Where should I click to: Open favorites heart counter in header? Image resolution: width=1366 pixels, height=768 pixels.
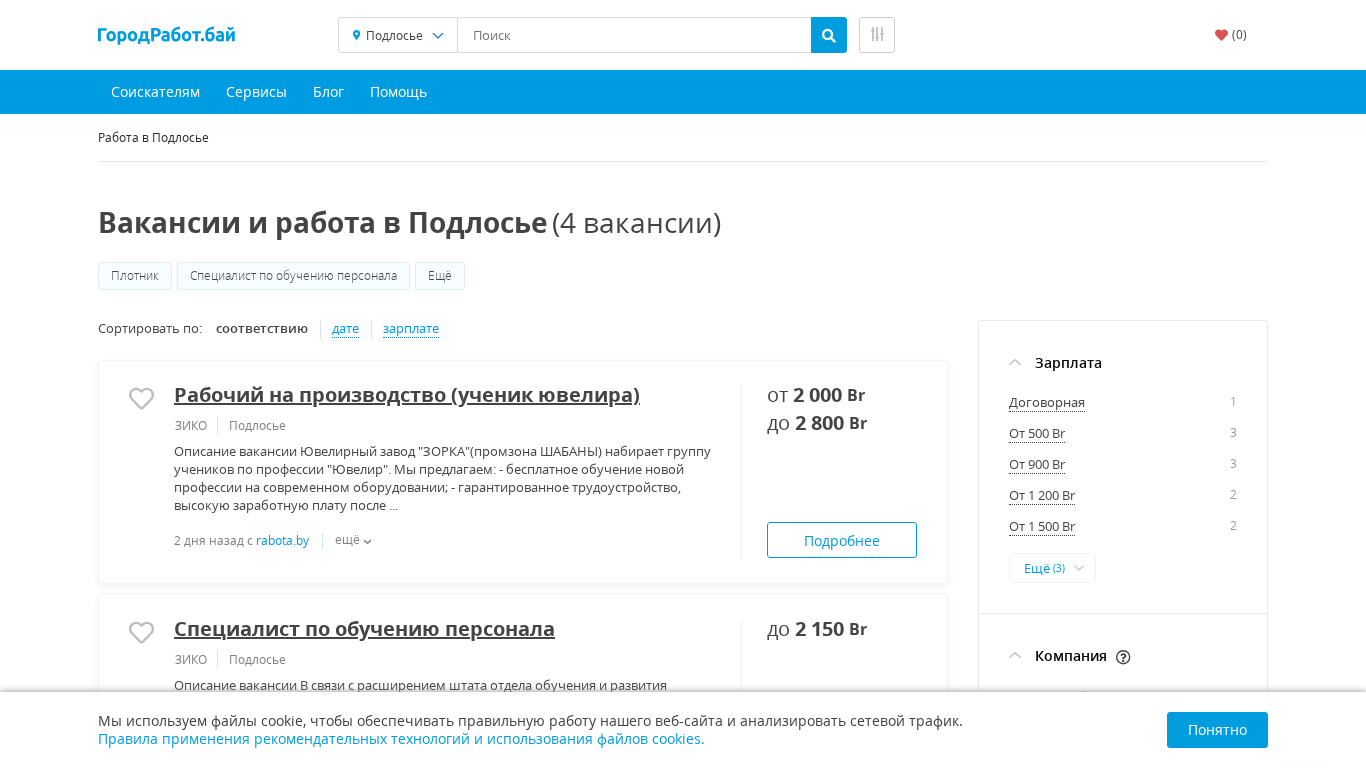click(x=1230, y=35)
